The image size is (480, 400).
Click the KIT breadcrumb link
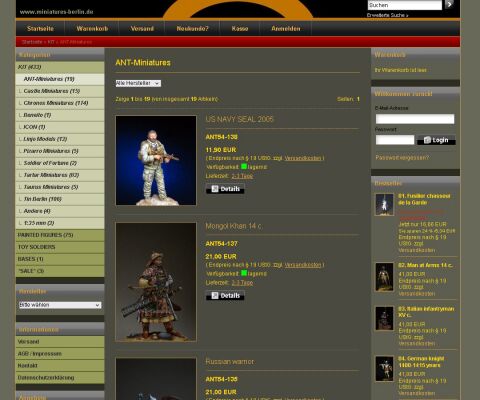tap(51, 42)
